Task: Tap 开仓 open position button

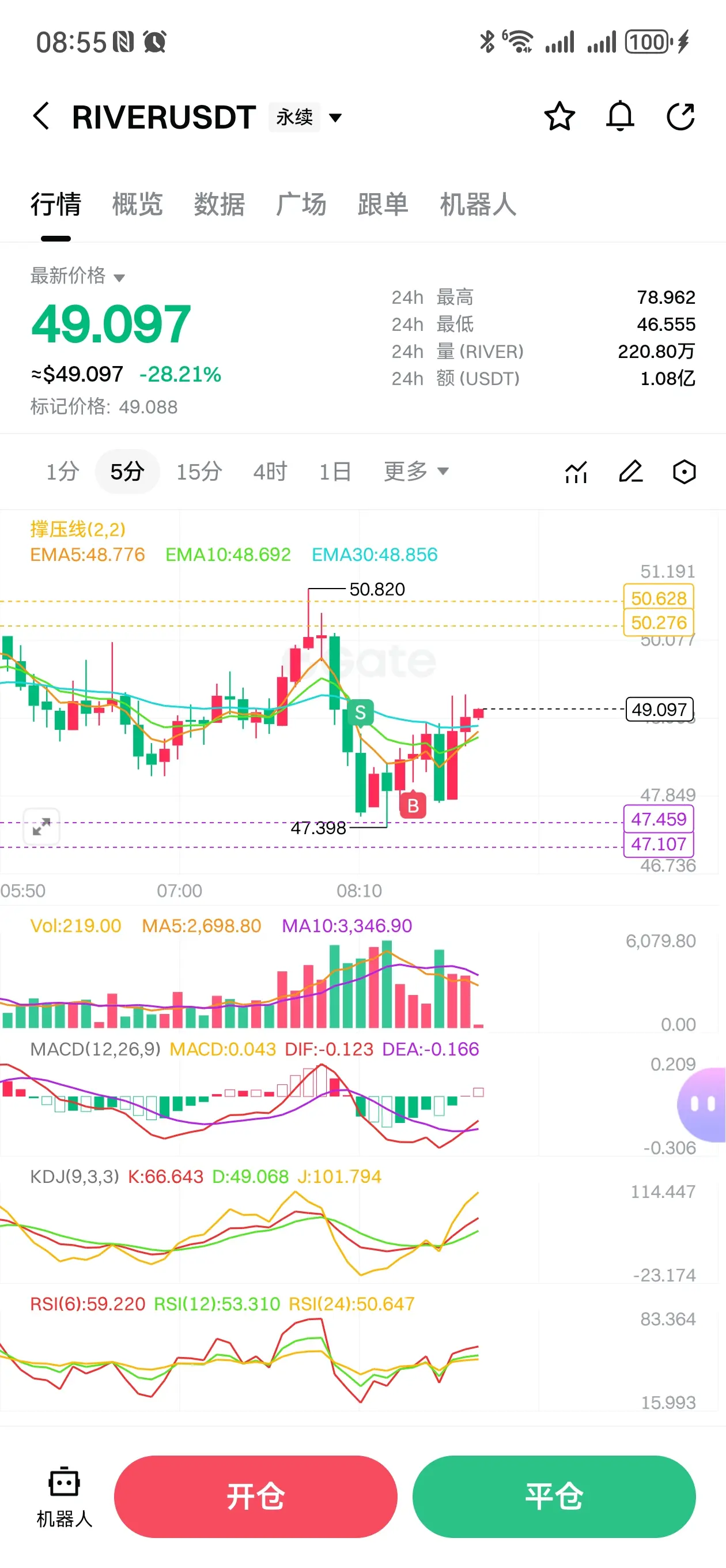Action: tap(256, 1497)
